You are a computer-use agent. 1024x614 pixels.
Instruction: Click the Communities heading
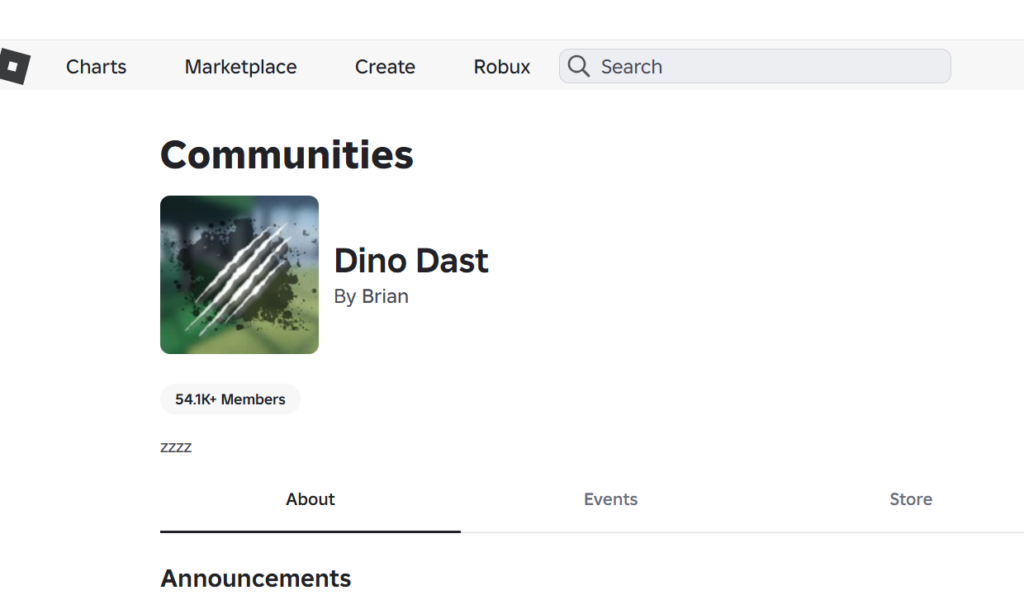pos(287,155)
